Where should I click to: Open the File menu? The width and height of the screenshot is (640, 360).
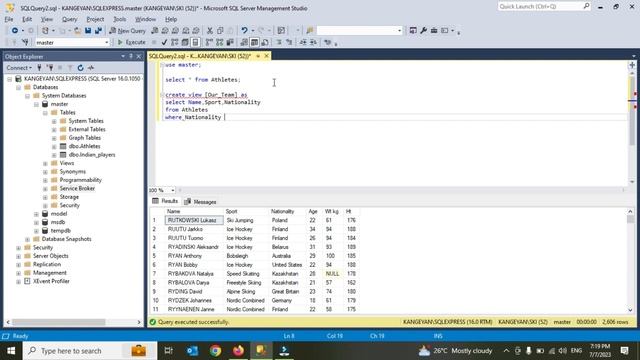tap(9, 19)
